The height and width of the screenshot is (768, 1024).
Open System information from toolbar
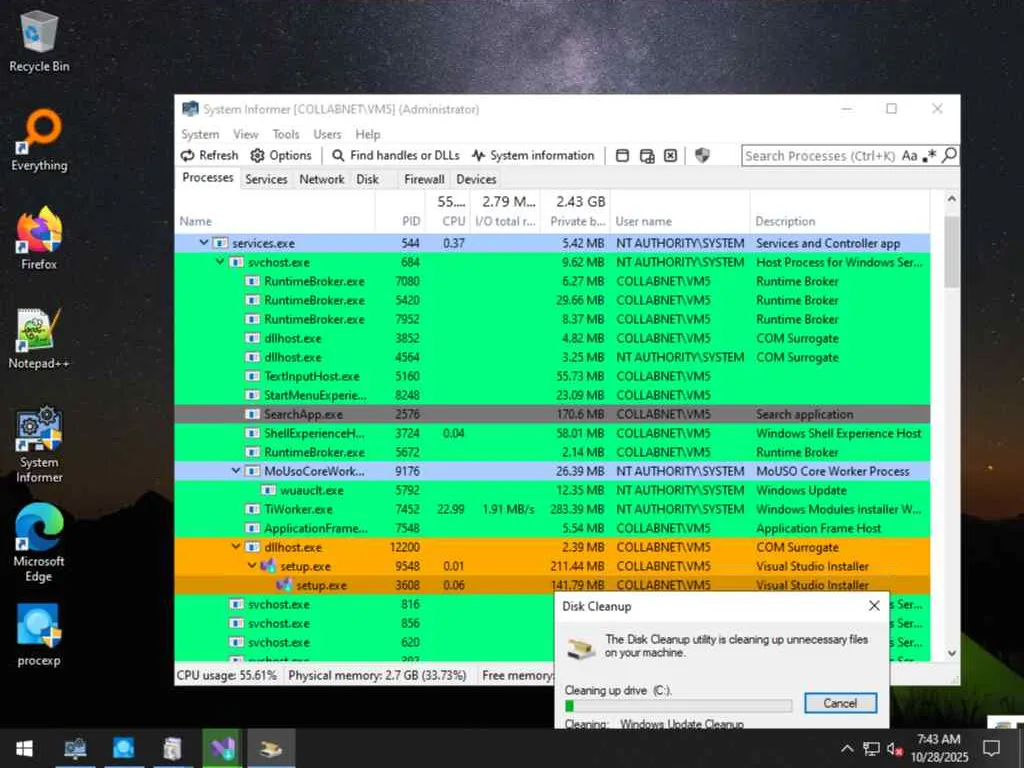click(533, 155)
